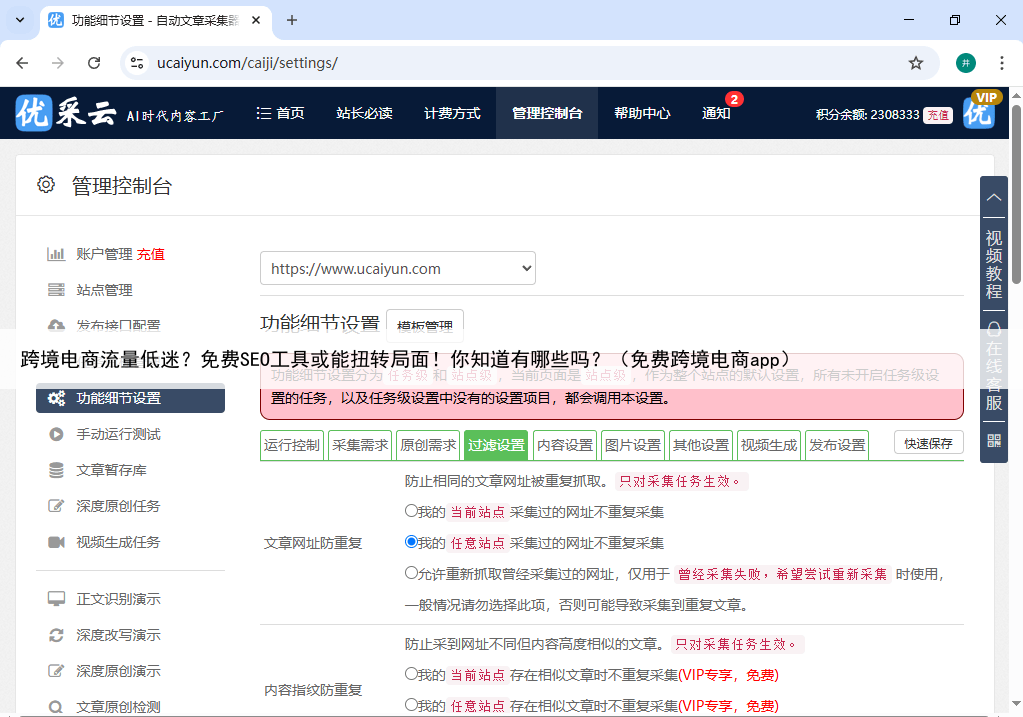
Task: Bookmark this page with star icon
Action: [x=915, y=63]
